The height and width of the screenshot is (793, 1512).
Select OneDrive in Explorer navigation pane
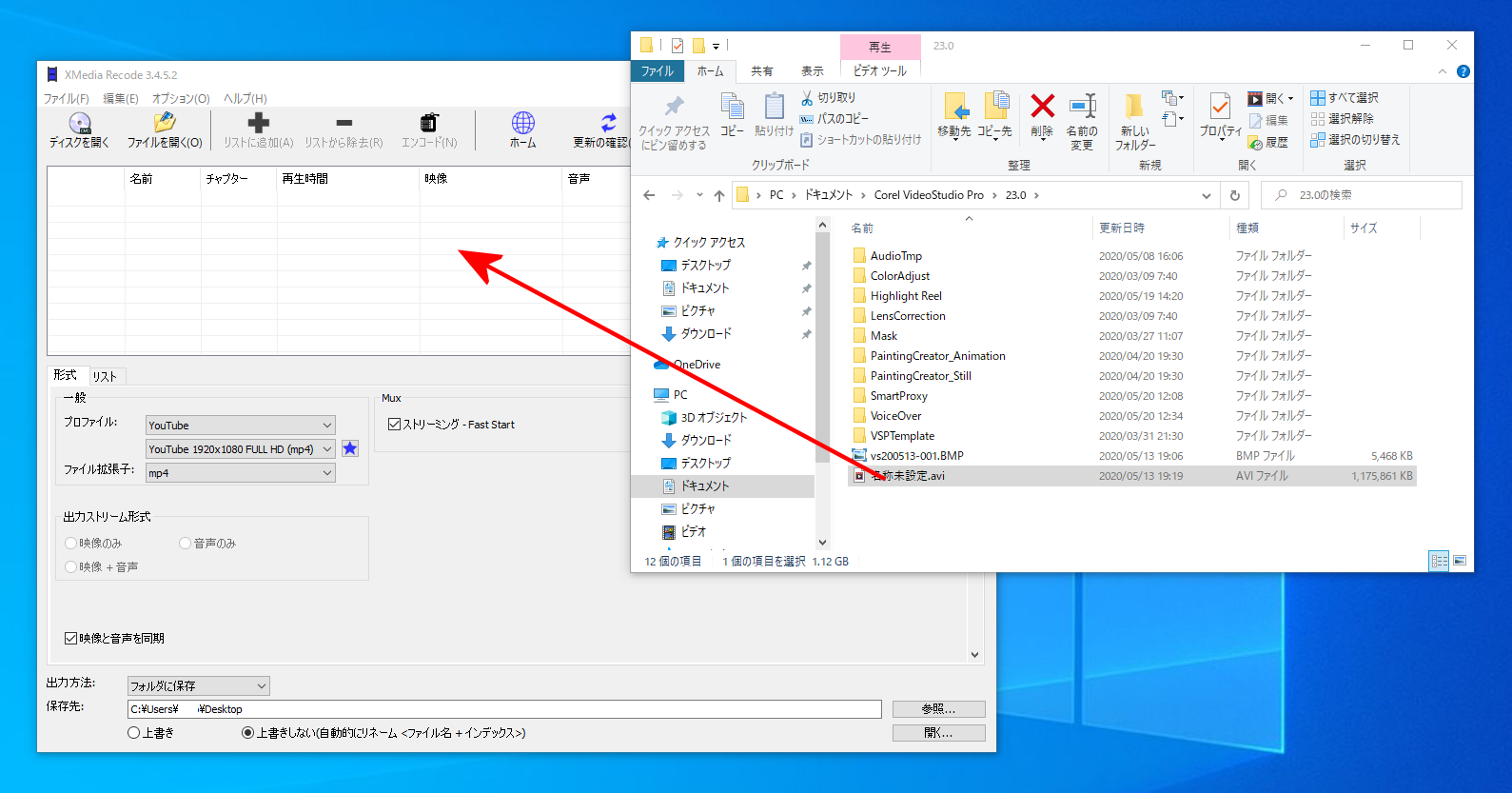[x=697, y=365]
